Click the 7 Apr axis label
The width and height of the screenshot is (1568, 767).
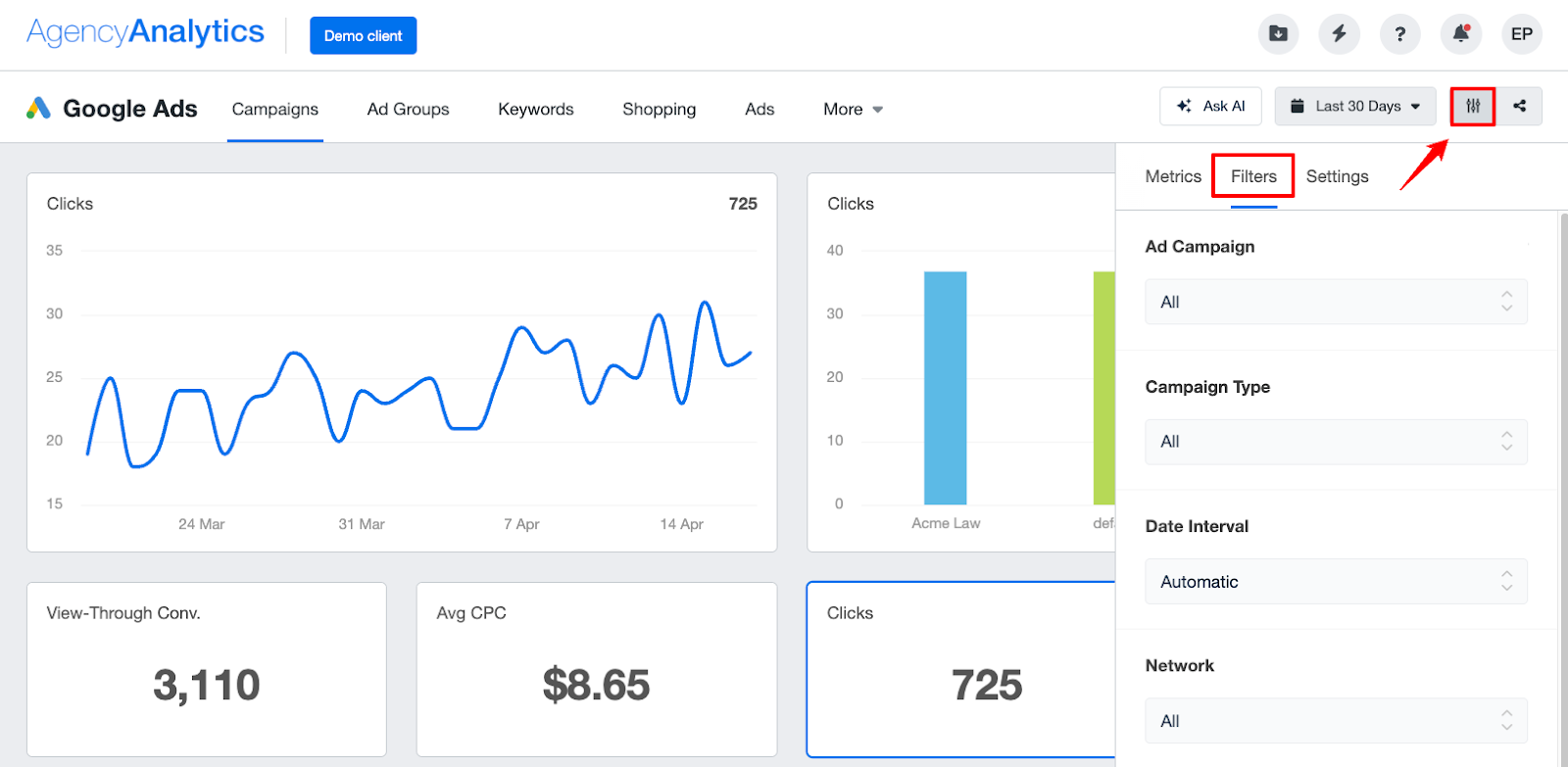pyautogui.click(x=521, y=524)
